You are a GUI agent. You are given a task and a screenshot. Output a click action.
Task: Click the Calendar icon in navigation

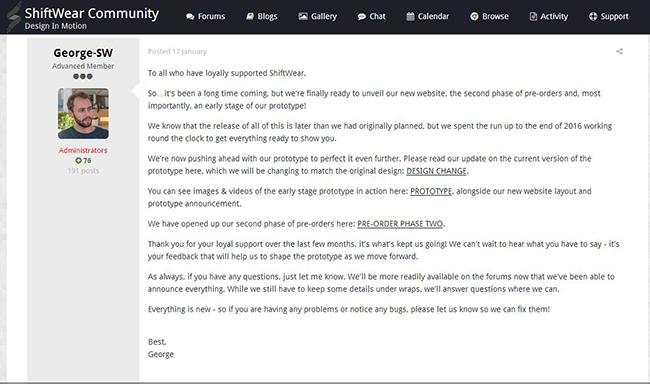click(x=410, y=16)
